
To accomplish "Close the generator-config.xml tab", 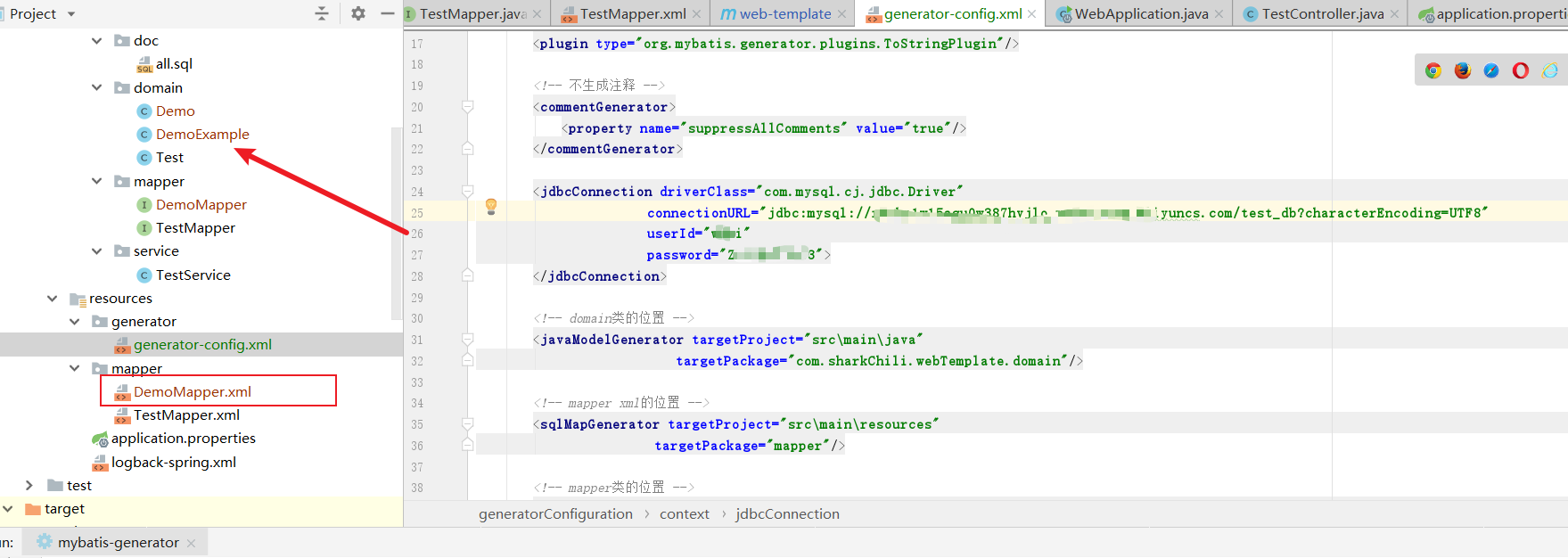I will click(1032, 14).
